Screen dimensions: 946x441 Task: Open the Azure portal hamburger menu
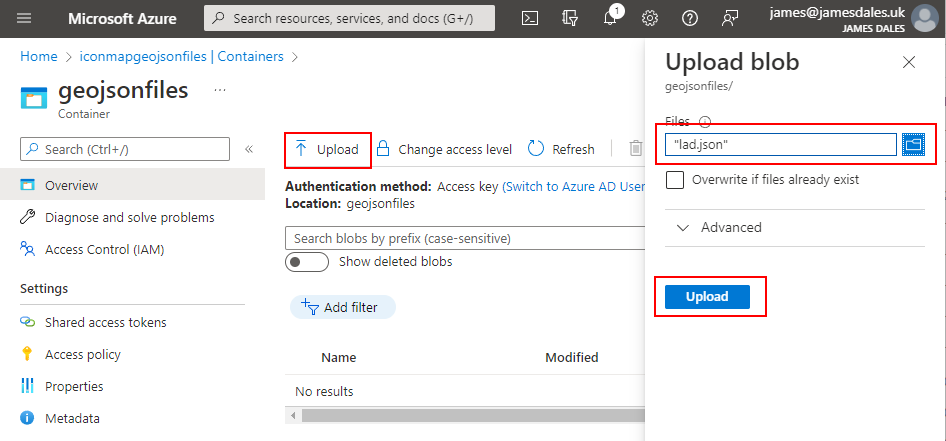coord(24,18)
